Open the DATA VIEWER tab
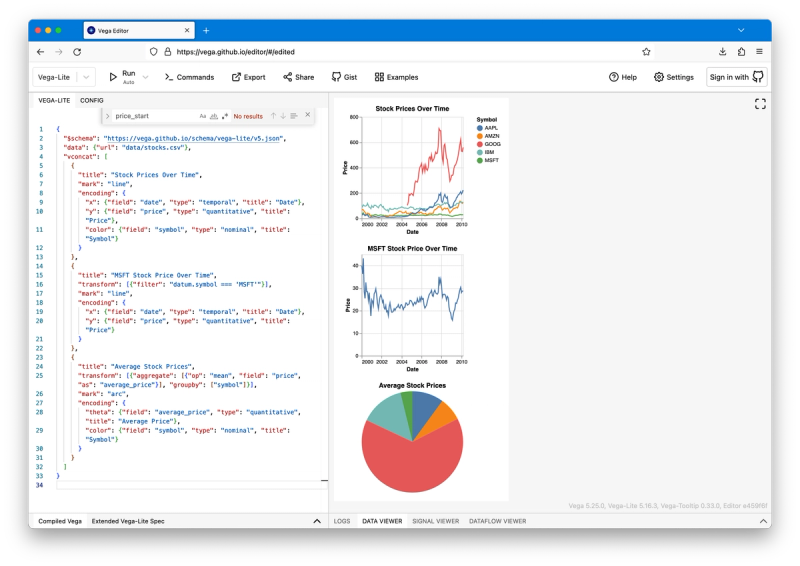This screenshot has height=566, width=800. (x=382, y=521)
